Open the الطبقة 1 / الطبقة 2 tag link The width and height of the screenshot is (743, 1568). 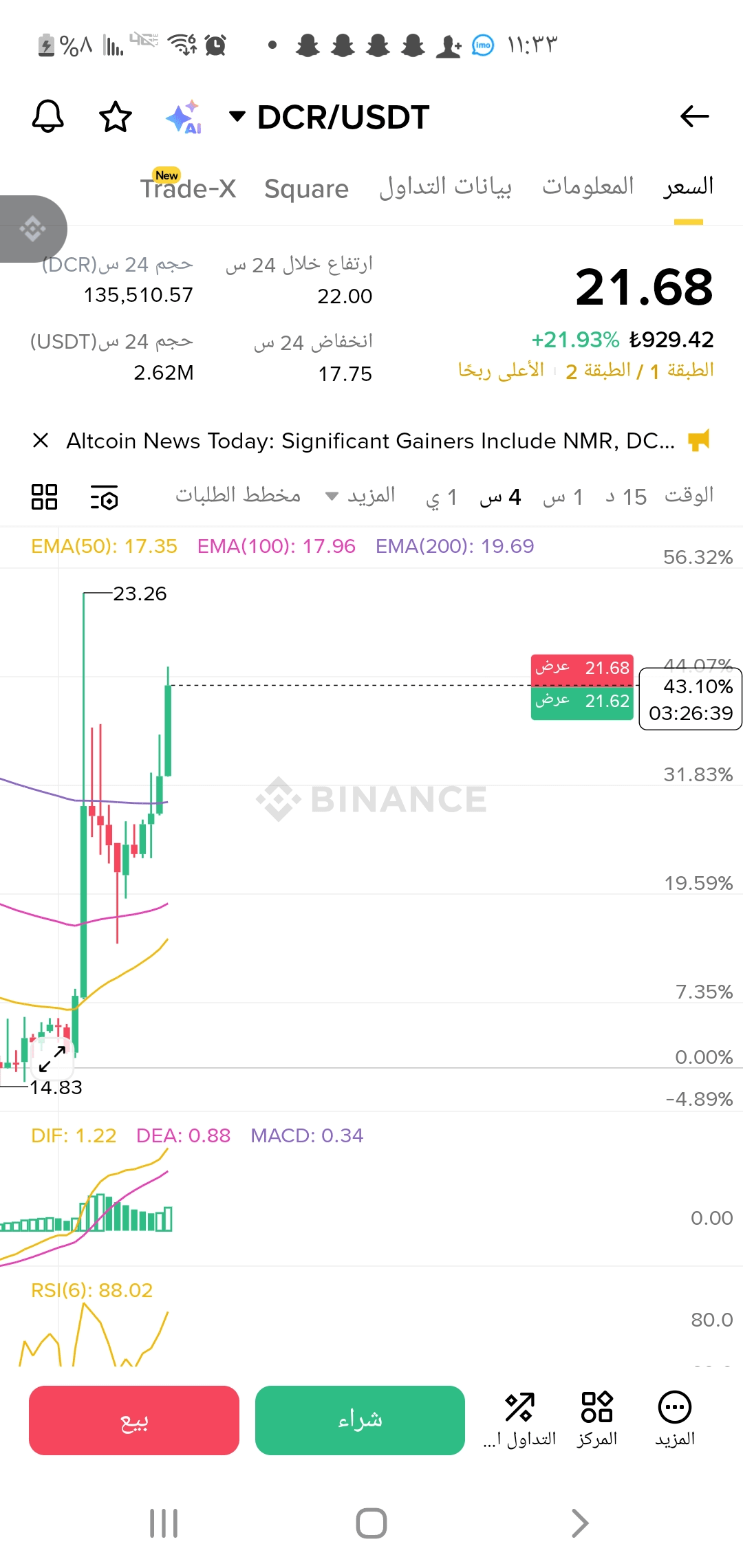pyautogui.click(x=640, y=371)
